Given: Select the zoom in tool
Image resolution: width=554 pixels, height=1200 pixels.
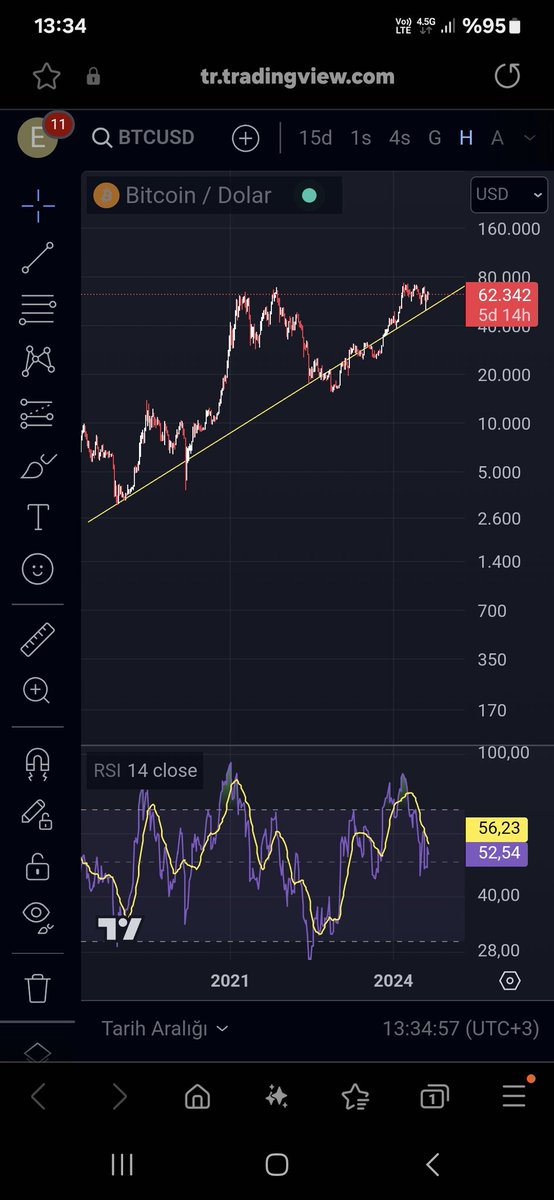Looking at the screenshot, I should [38, 690].
